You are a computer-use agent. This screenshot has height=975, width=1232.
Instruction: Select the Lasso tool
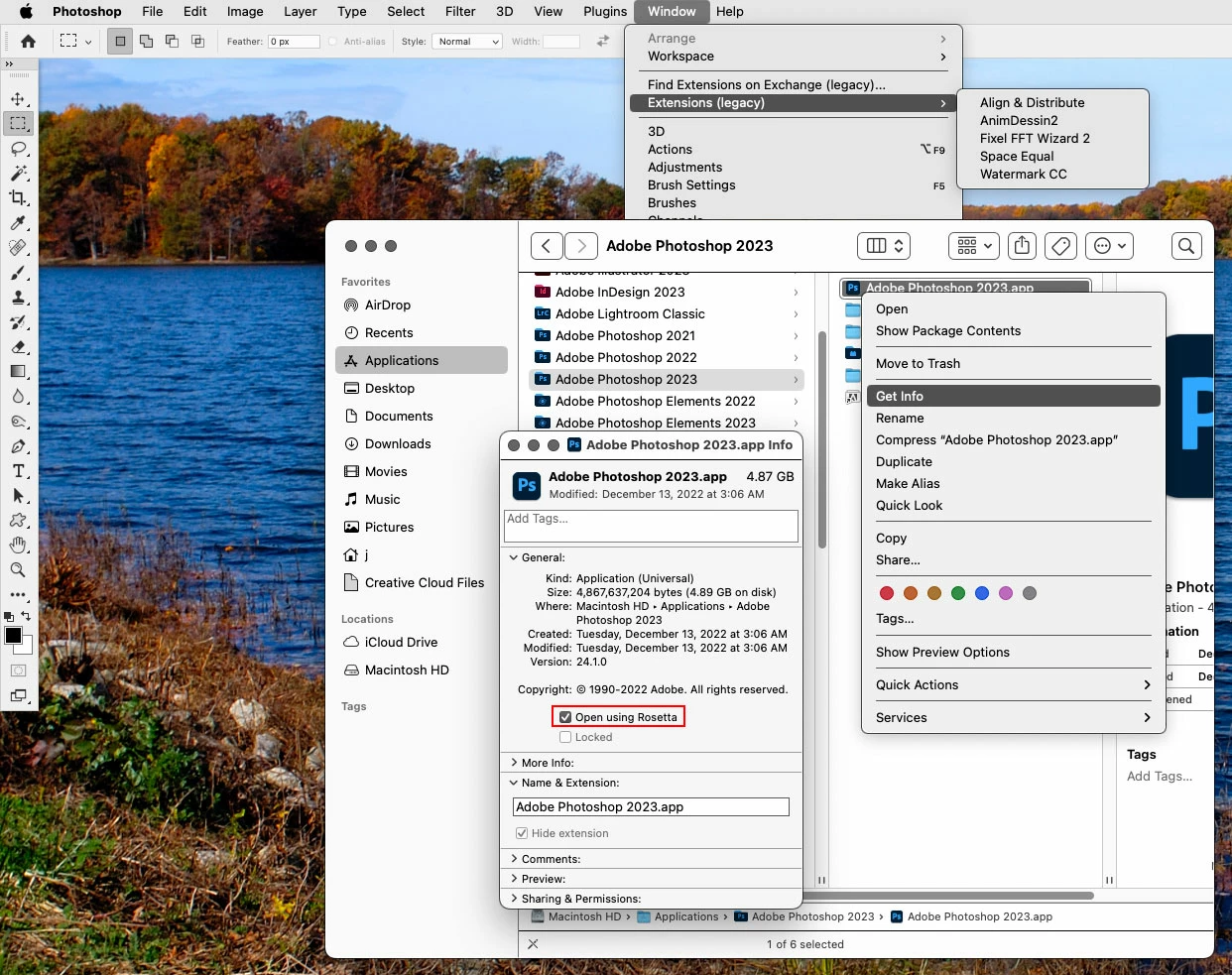pos(18,149)
